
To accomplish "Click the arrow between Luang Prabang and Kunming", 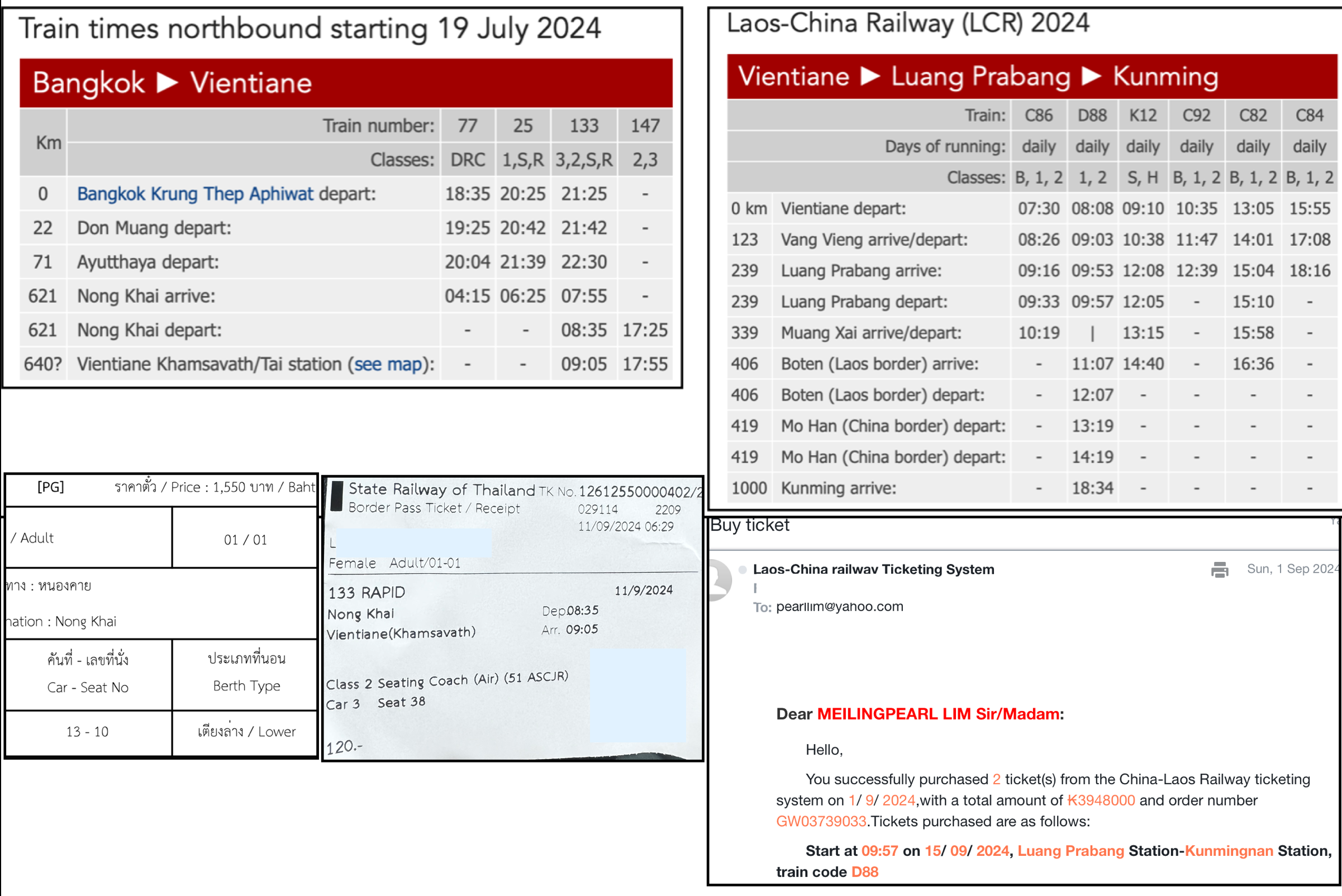I will tap(1091, 76).
